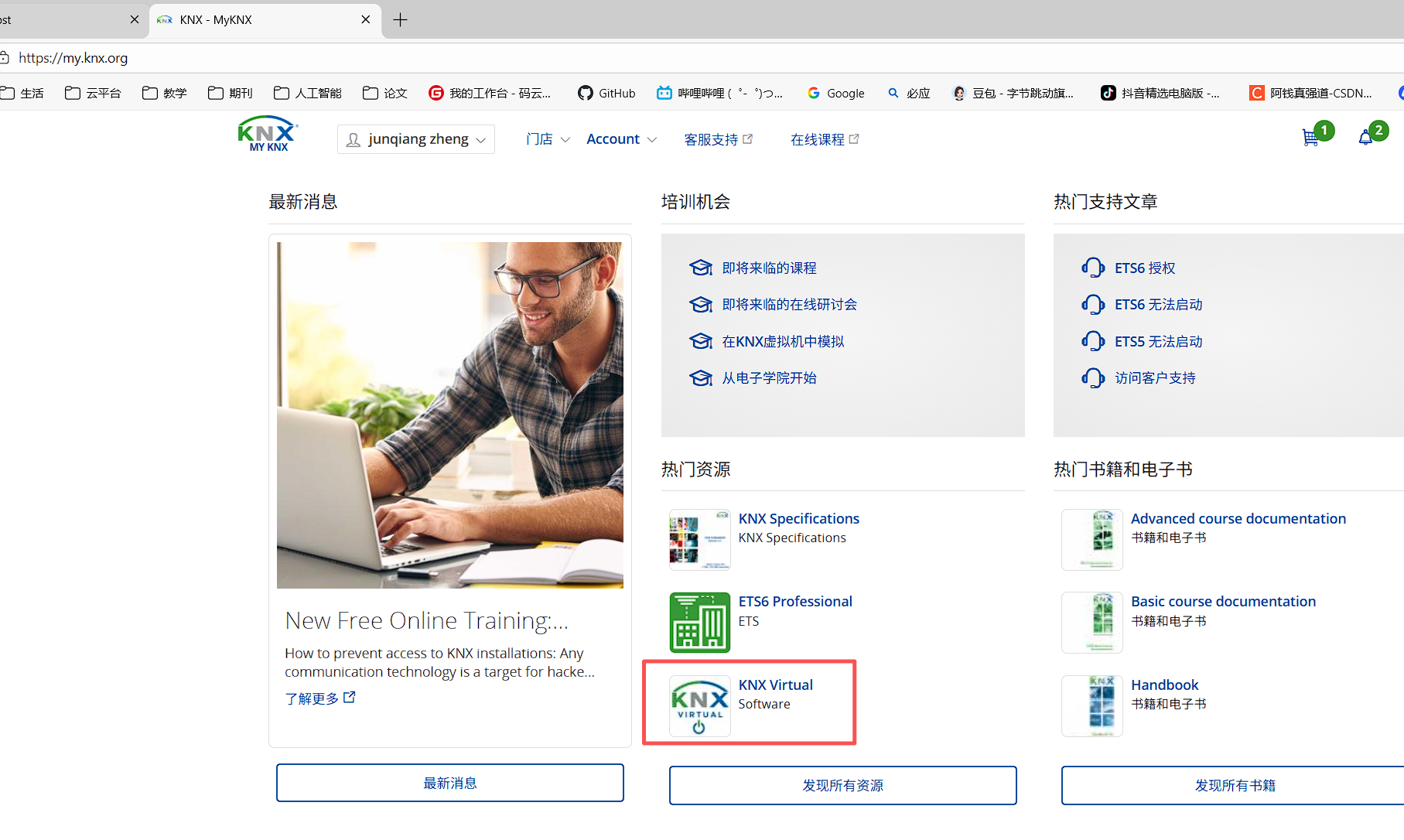Open the New Free Online Training headline
1404x840 pixels.
click(x=426, y=620)
